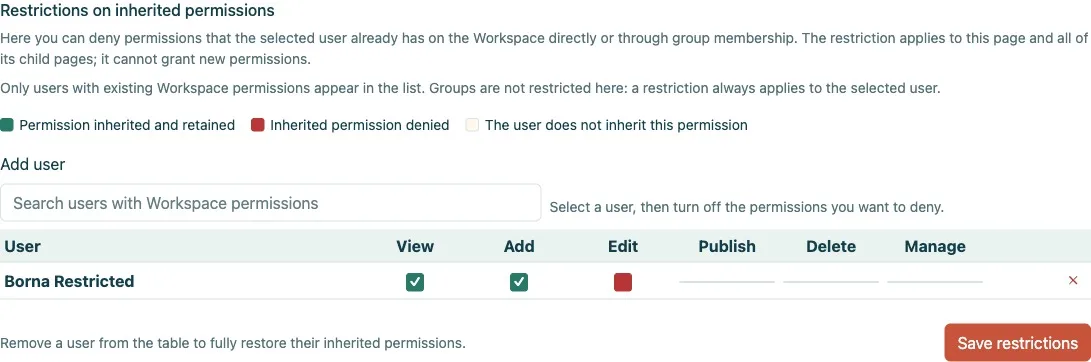Uncheck View permission for Borna Restricted
The image size is (1091, 362).
click(x=415, y=282)
